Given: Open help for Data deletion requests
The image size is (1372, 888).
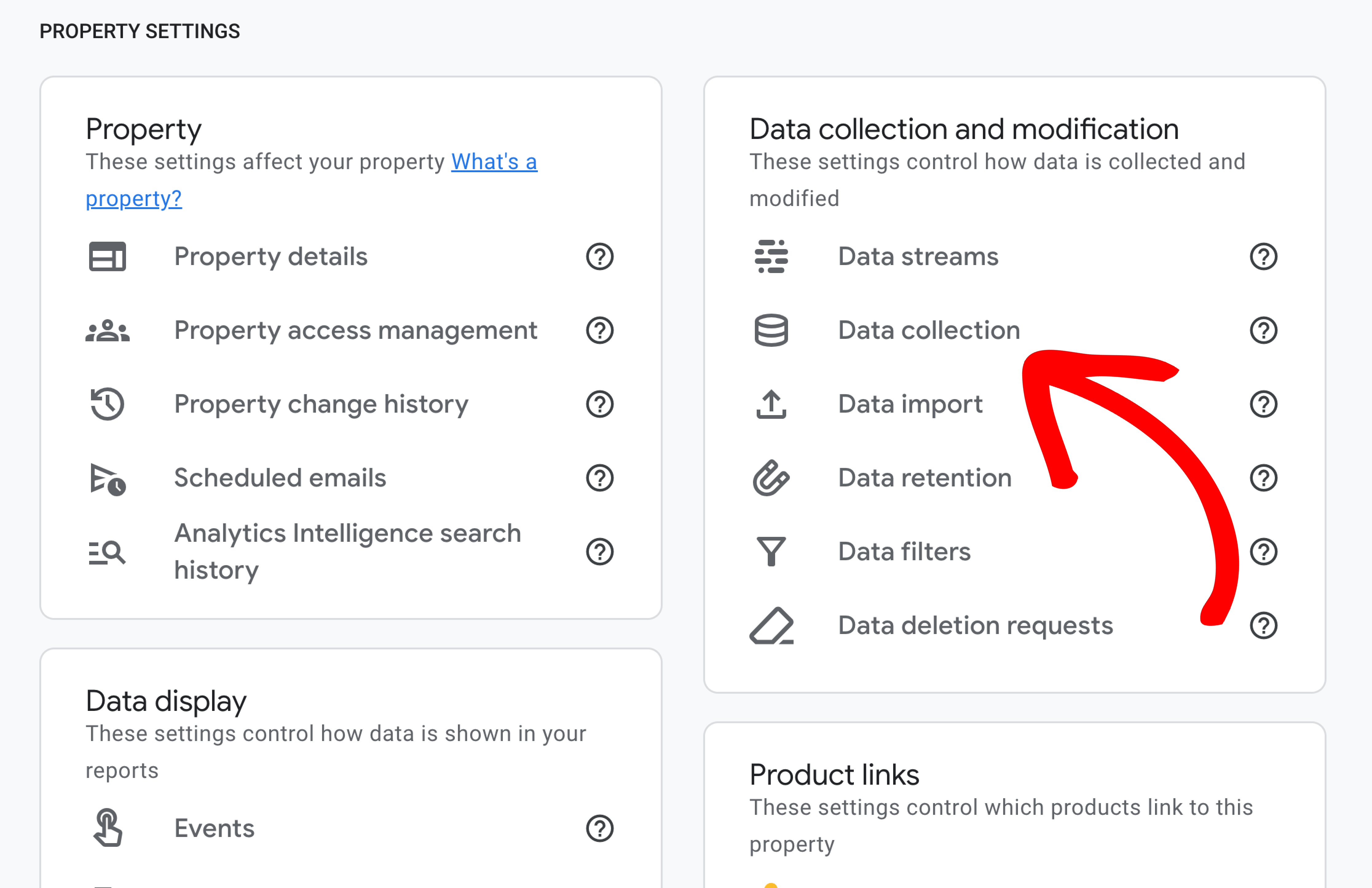Looking at the screenshot, I should coord(1264,626).
